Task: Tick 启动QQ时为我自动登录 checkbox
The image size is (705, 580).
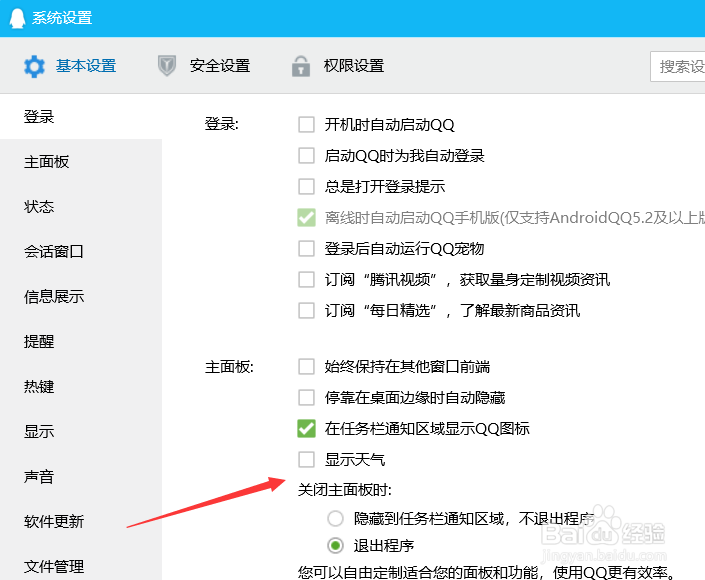Action: coord(306,156)
